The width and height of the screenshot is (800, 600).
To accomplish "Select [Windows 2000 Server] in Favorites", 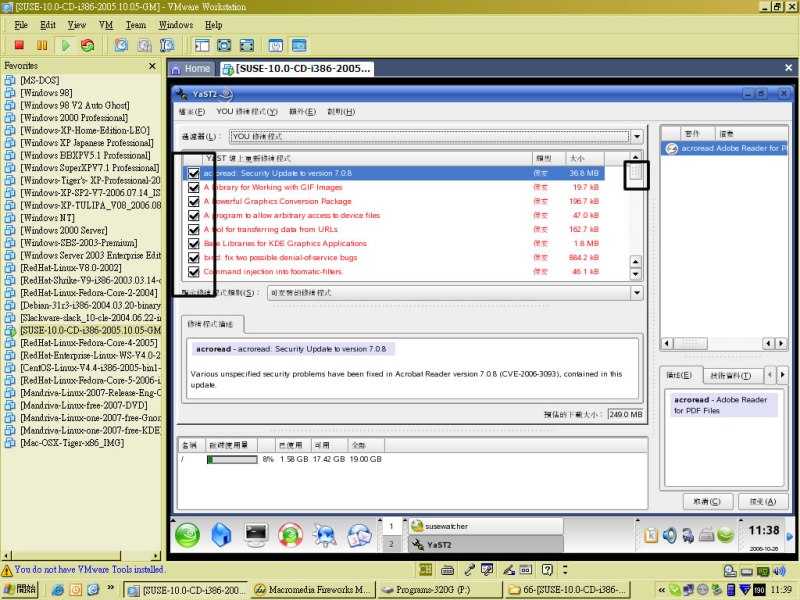I will (x=64, y=230).
